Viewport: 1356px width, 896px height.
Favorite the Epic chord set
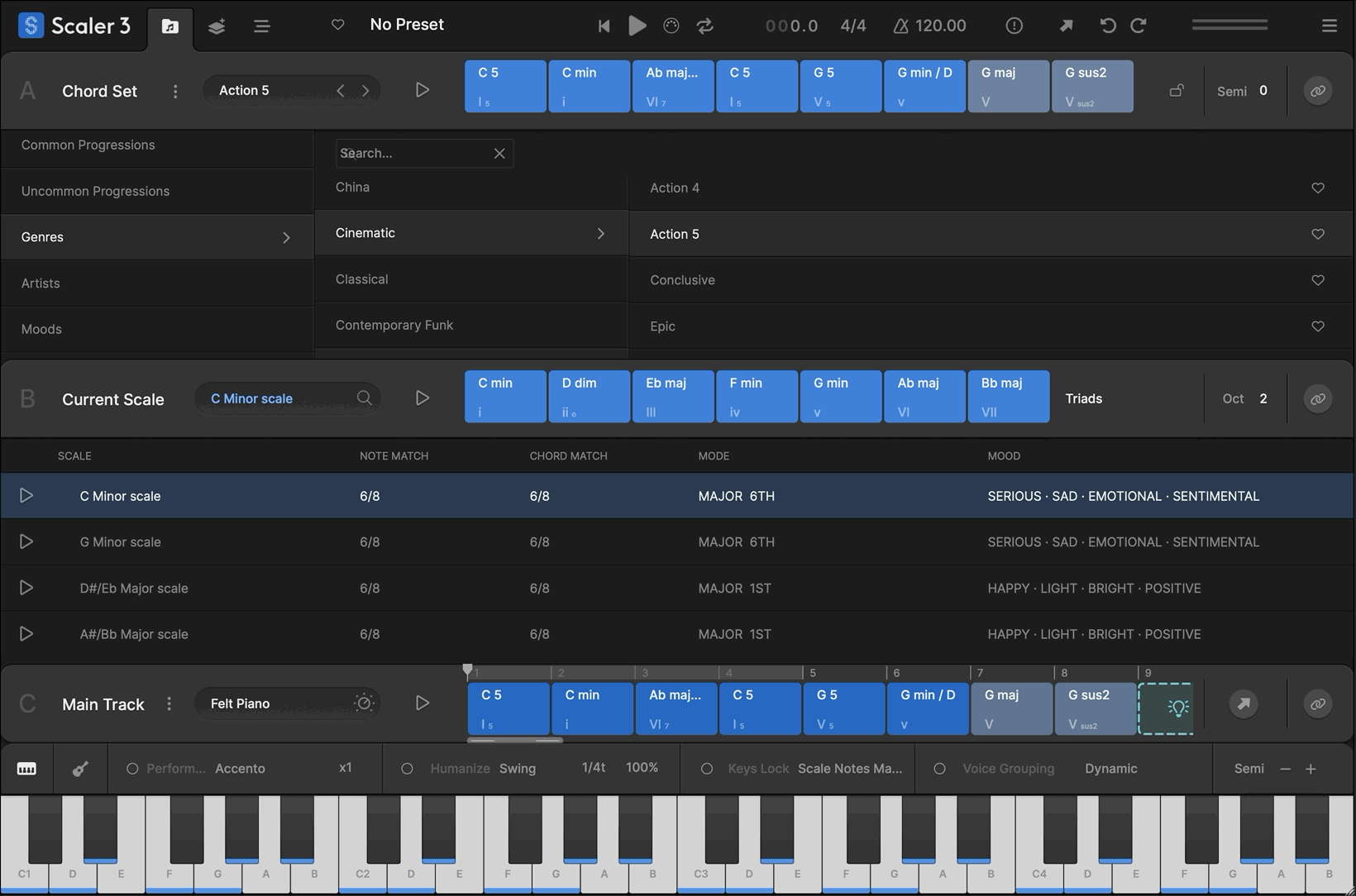coord(1318,326)
